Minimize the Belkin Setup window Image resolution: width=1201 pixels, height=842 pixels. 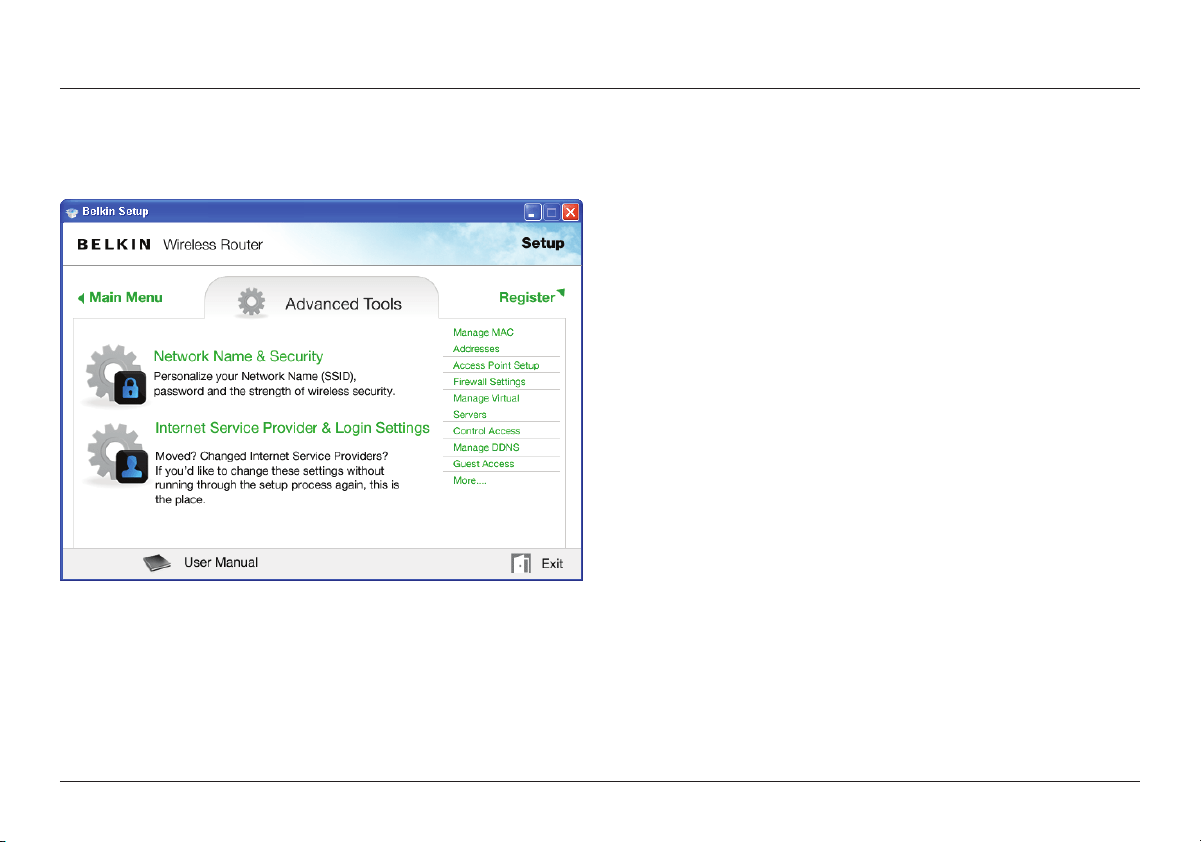(x=533, y=212)
